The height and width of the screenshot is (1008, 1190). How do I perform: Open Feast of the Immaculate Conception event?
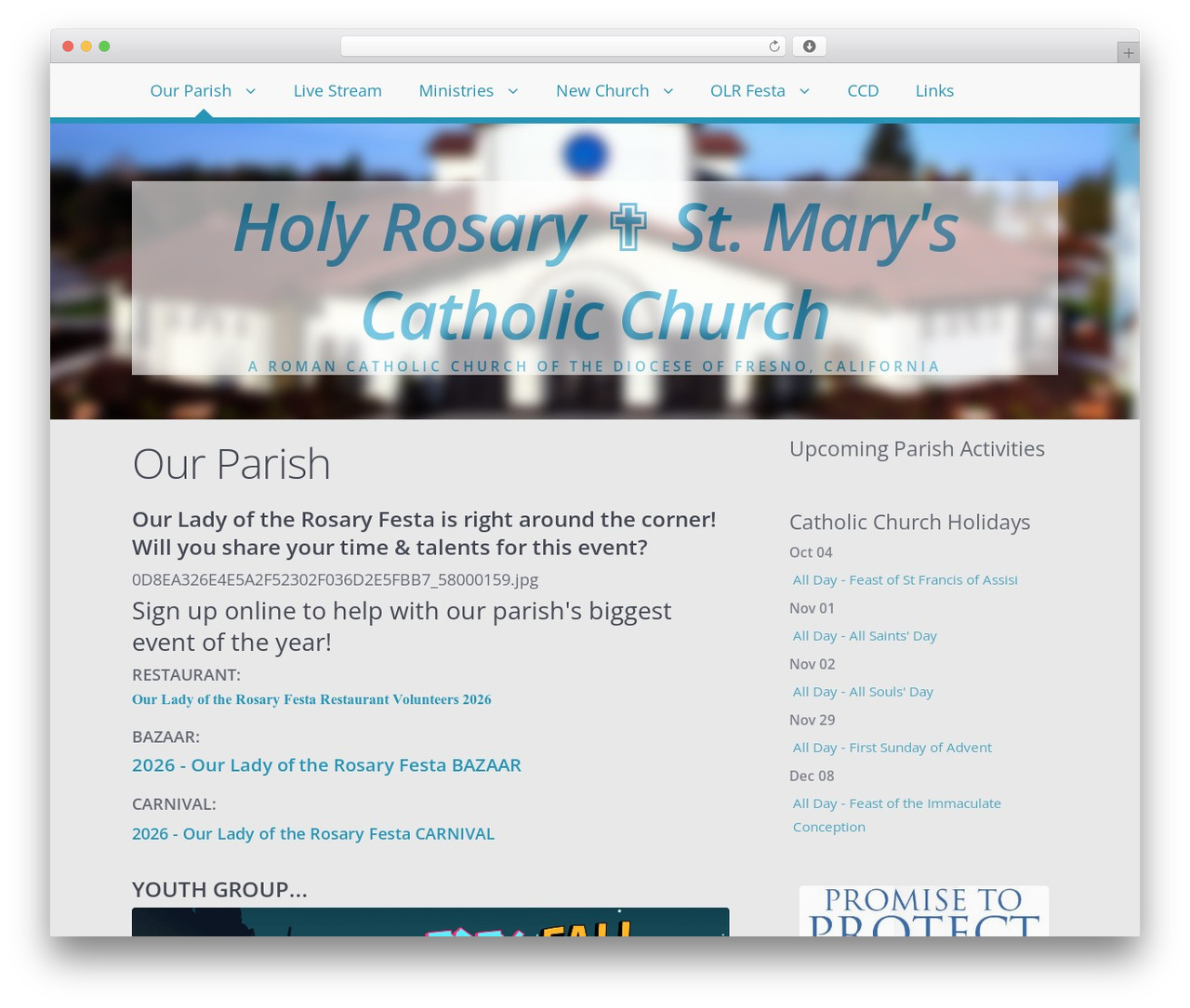[897, 815]
